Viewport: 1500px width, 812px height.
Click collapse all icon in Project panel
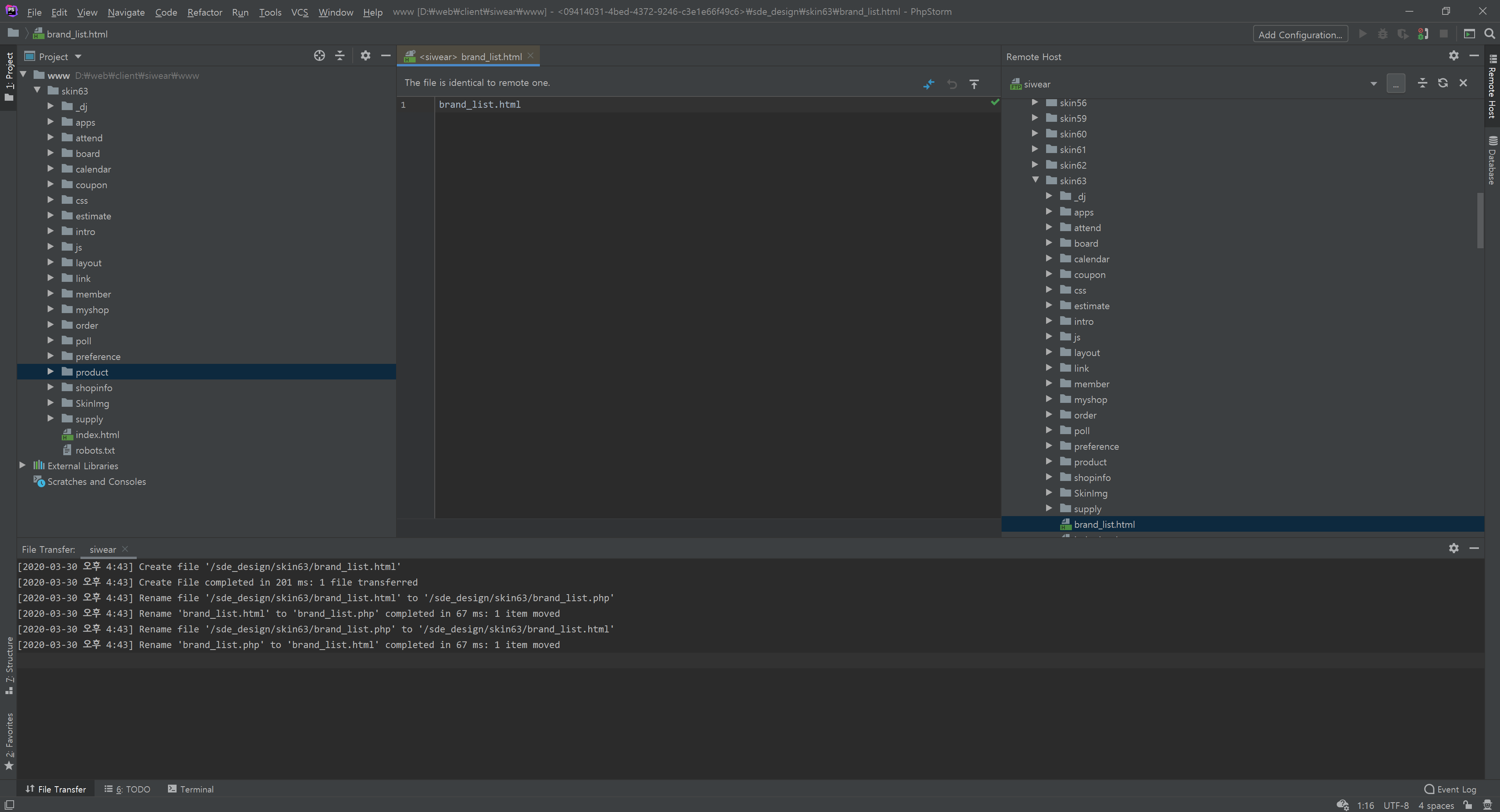click(x=340, y=56)
